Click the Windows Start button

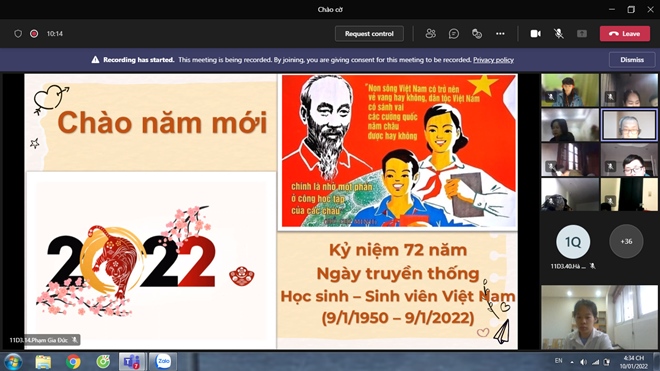coord(13,362)
